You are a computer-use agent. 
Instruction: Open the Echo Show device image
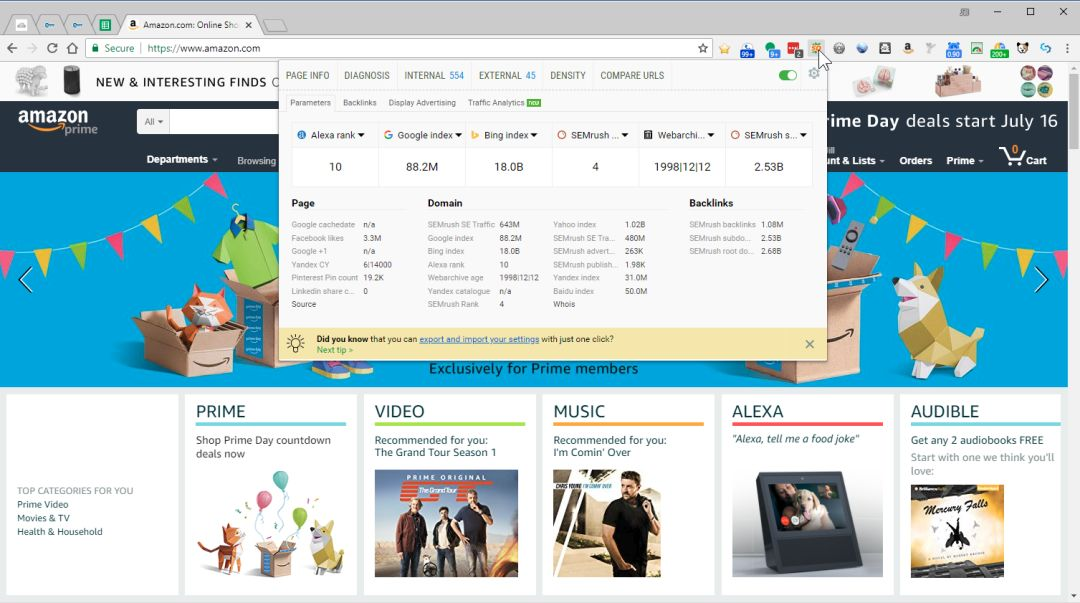point(807,524)
